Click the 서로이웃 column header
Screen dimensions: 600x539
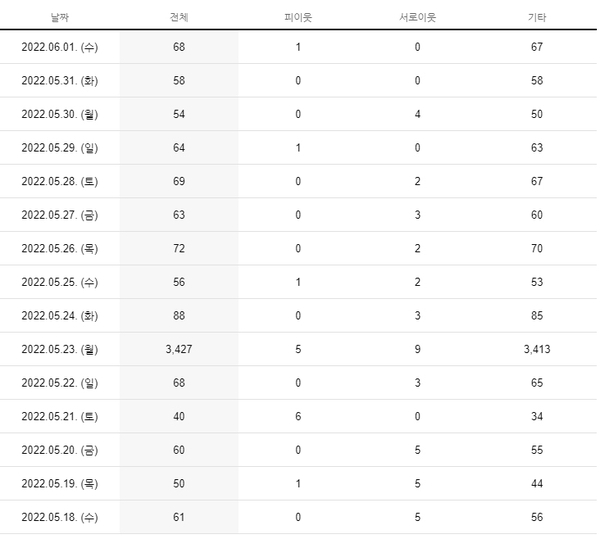pos(417,17)
